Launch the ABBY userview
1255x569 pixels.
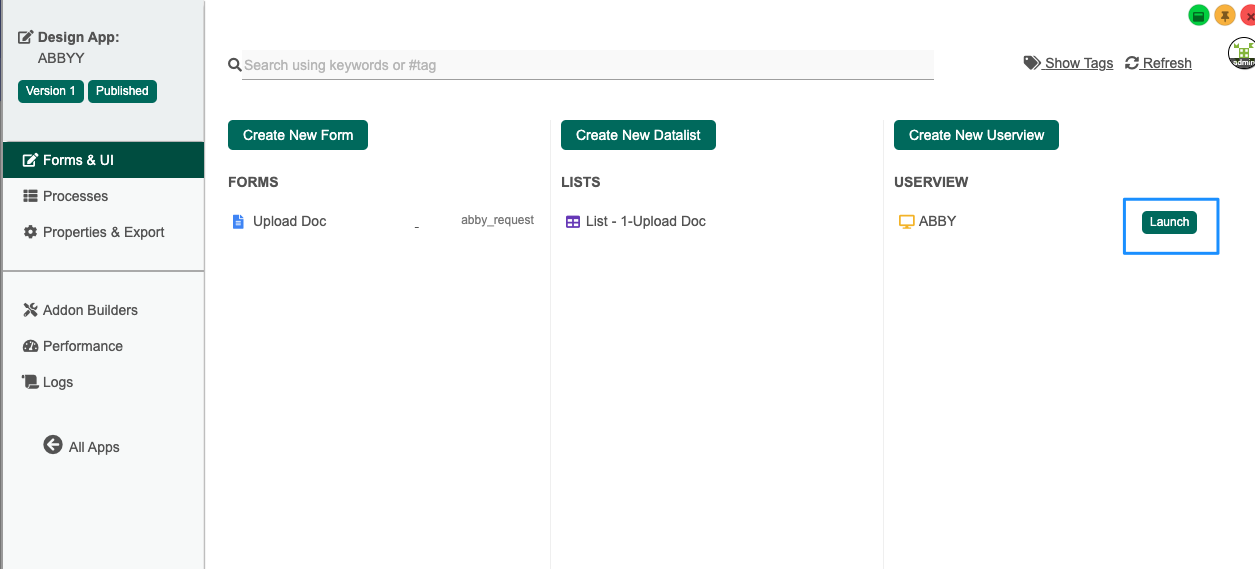coord(1169,222)
